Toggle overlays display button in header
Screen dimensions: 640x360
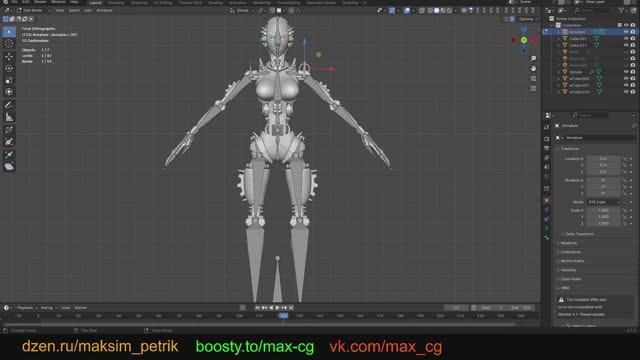coord(407,11)
